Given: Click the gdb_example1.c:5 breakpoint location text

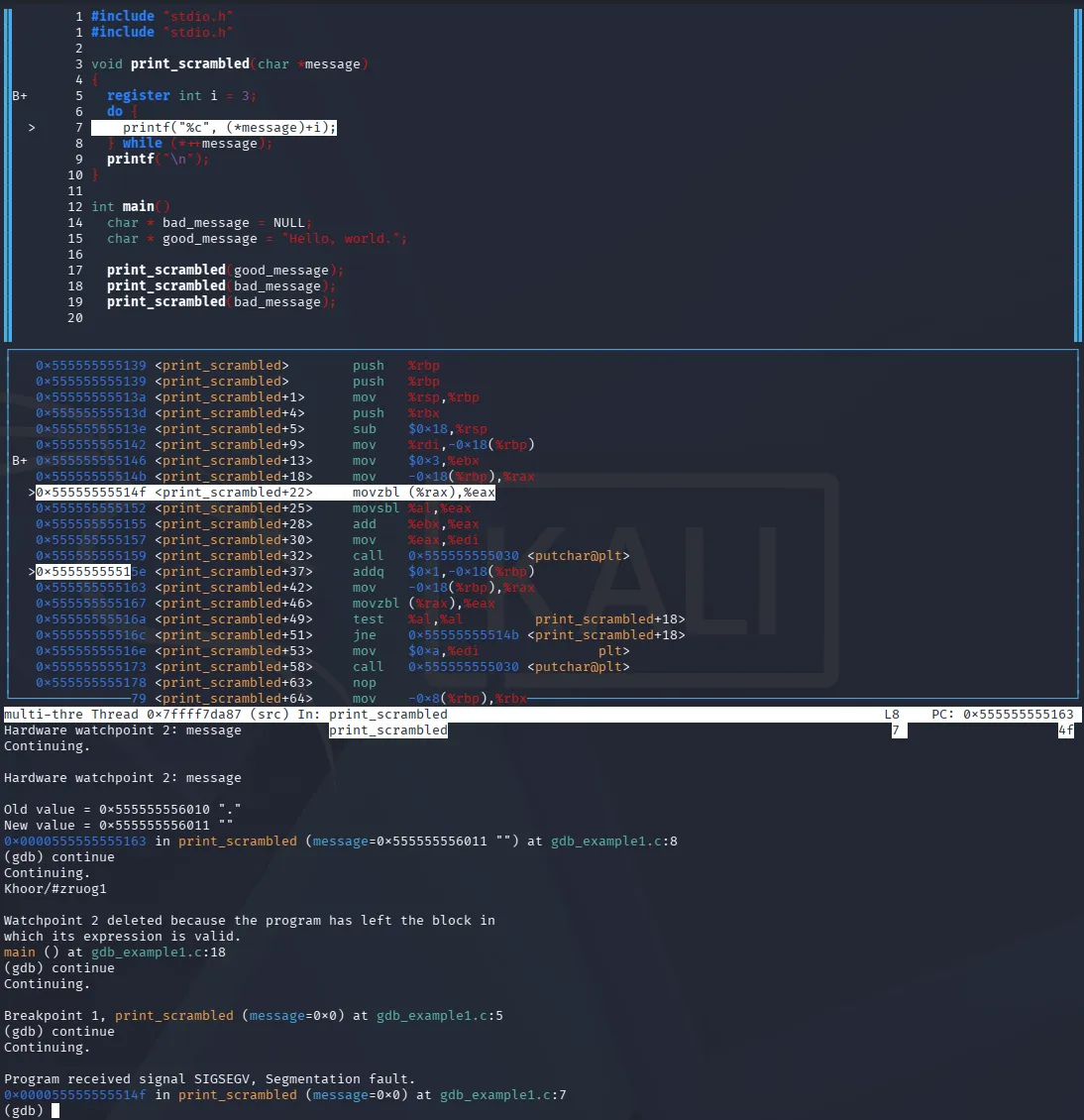Looking at the screenshot, I should tap(439, 1016).
